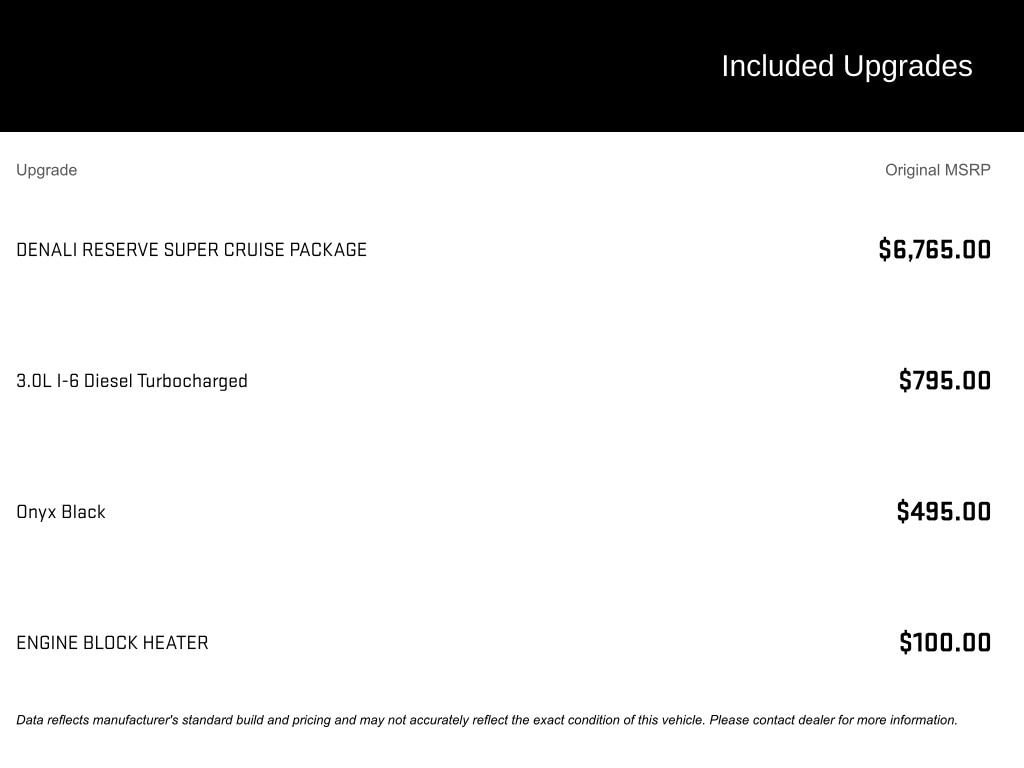Screen dimensions: 1024x768
Task: Click the Upgrade column header
Action: click(x=46, y=170)
